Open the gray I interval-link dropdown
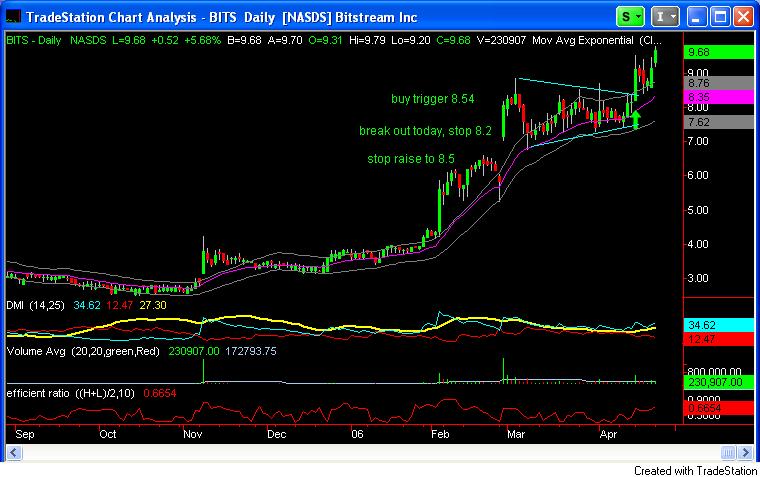The image size is (760, 477). point(665,17)
